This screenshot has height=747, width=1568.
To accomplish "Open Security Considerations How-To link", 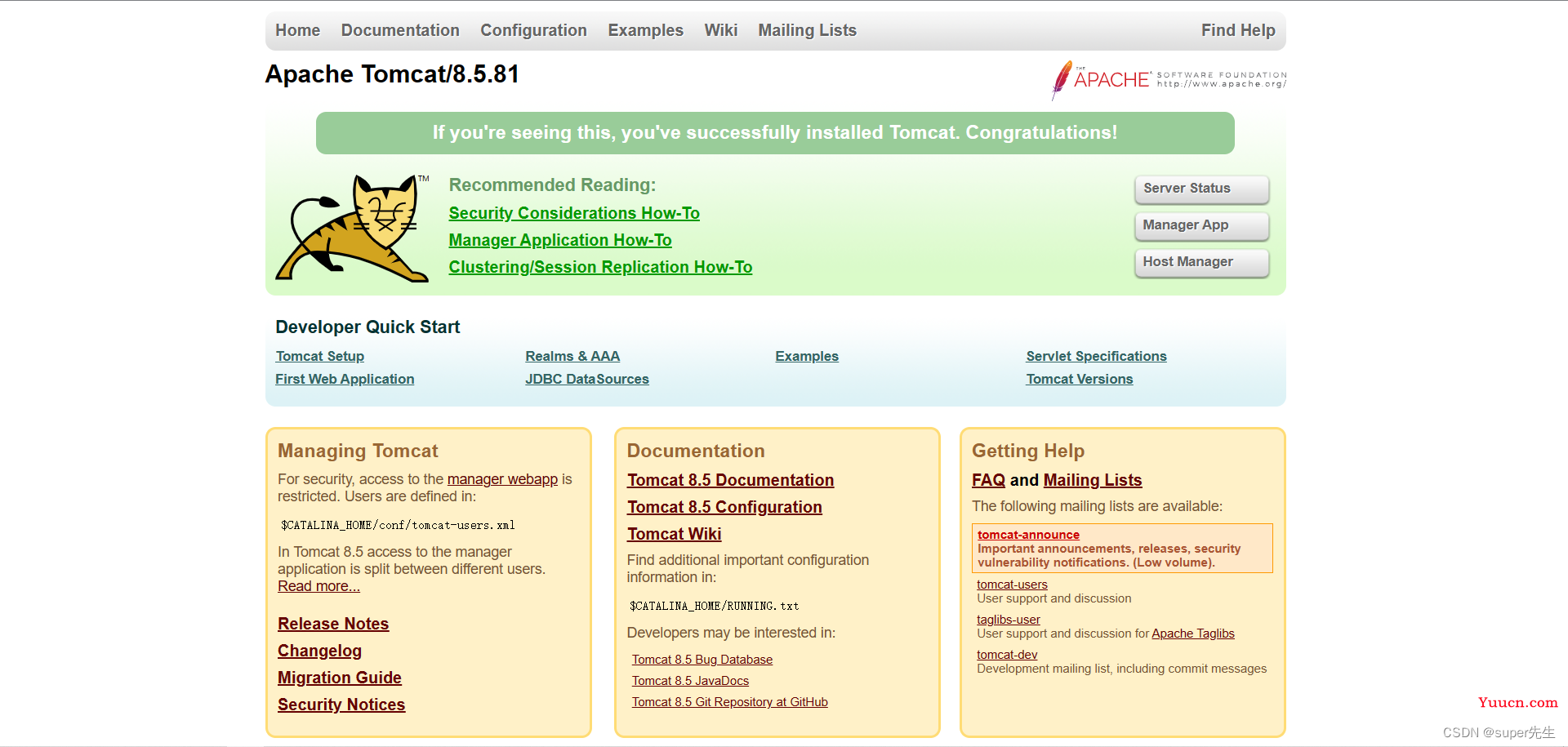I will [x=574, y=213].
